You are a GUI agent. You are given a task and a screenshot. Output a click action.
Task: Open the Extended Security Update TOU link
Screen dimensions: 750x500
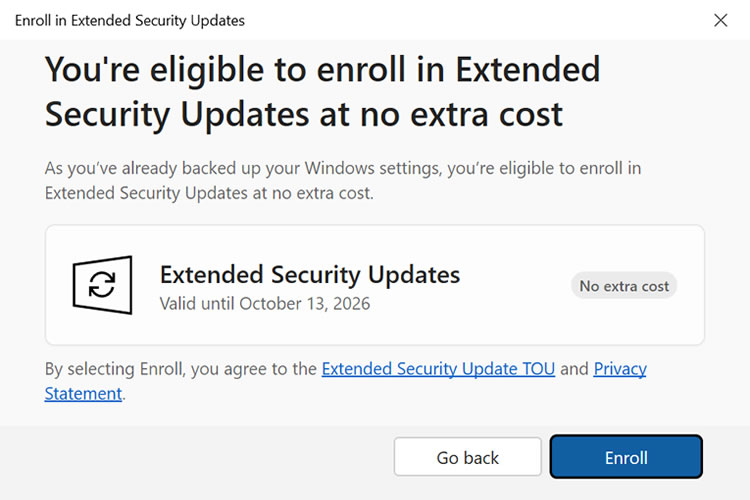click(438, 369)
